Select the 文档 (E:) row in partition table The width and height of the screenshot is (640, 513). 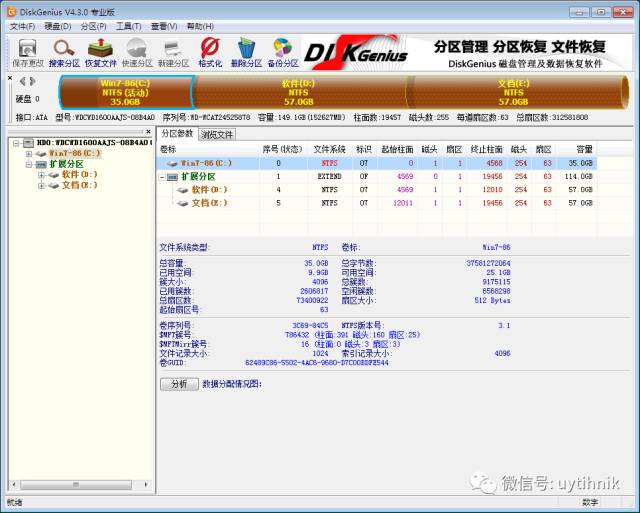376,203
